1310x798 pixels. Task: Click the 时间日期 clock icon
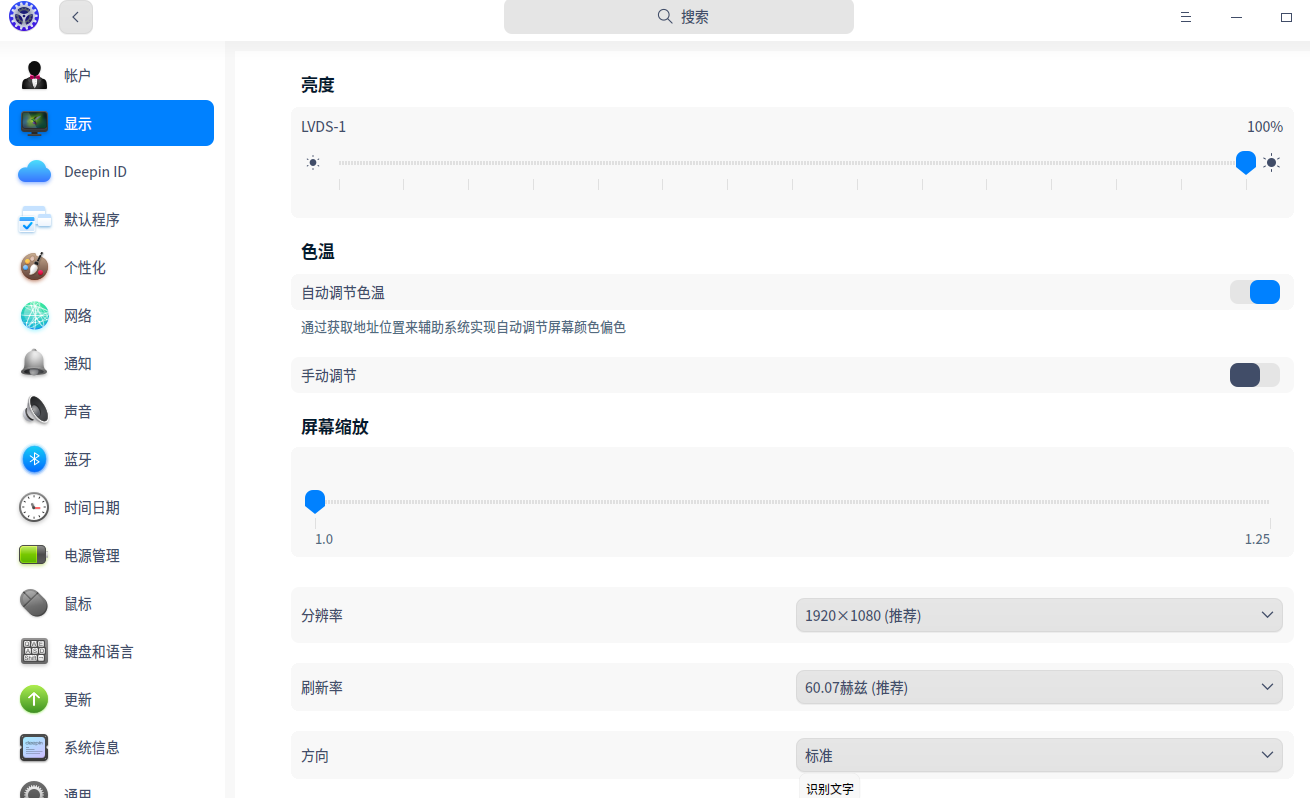[34, 508]
